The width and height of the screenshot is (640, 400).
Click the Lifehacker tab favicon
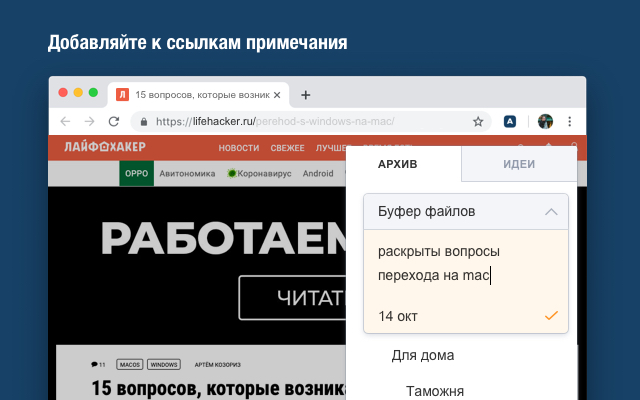coord(122,95)
